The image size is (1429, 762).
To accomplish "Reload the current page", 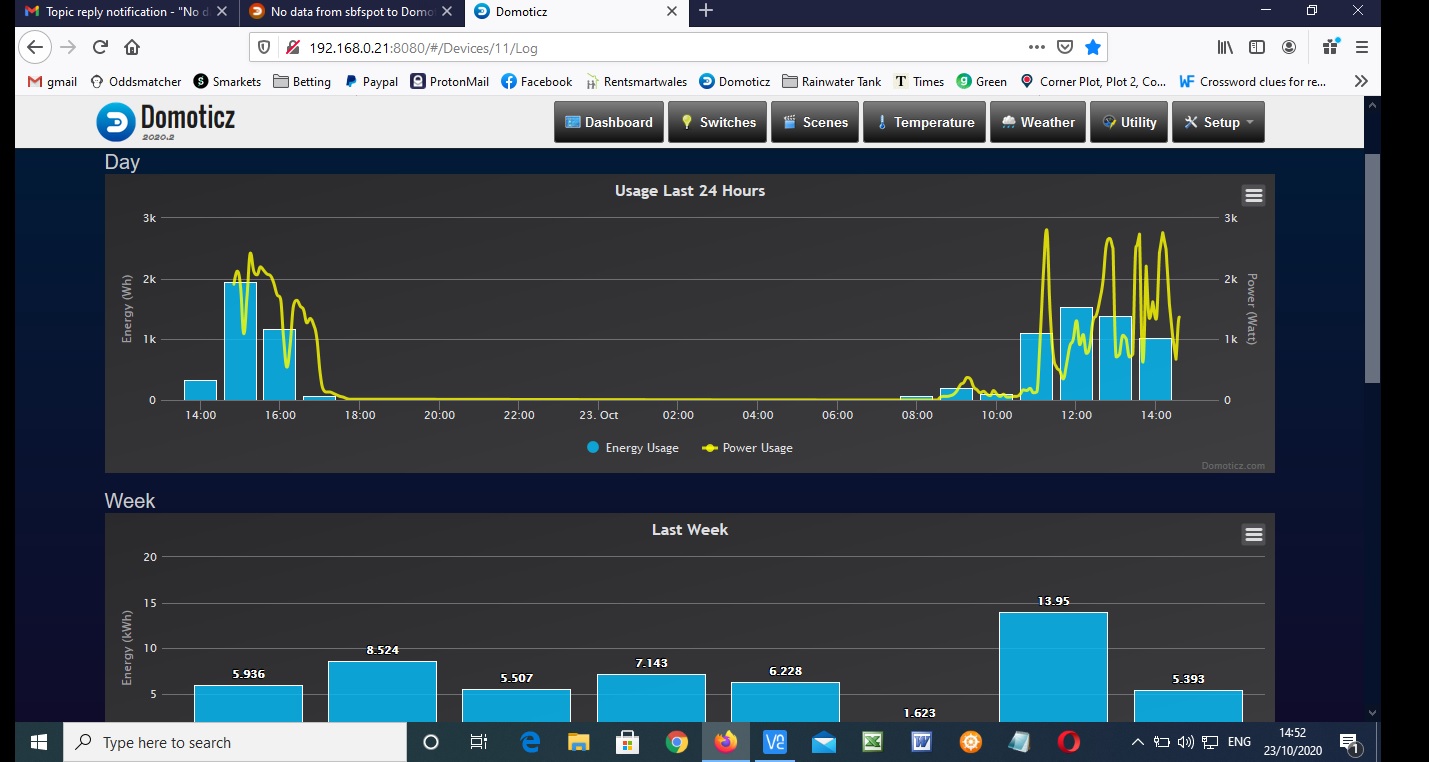I will [100, 47].
